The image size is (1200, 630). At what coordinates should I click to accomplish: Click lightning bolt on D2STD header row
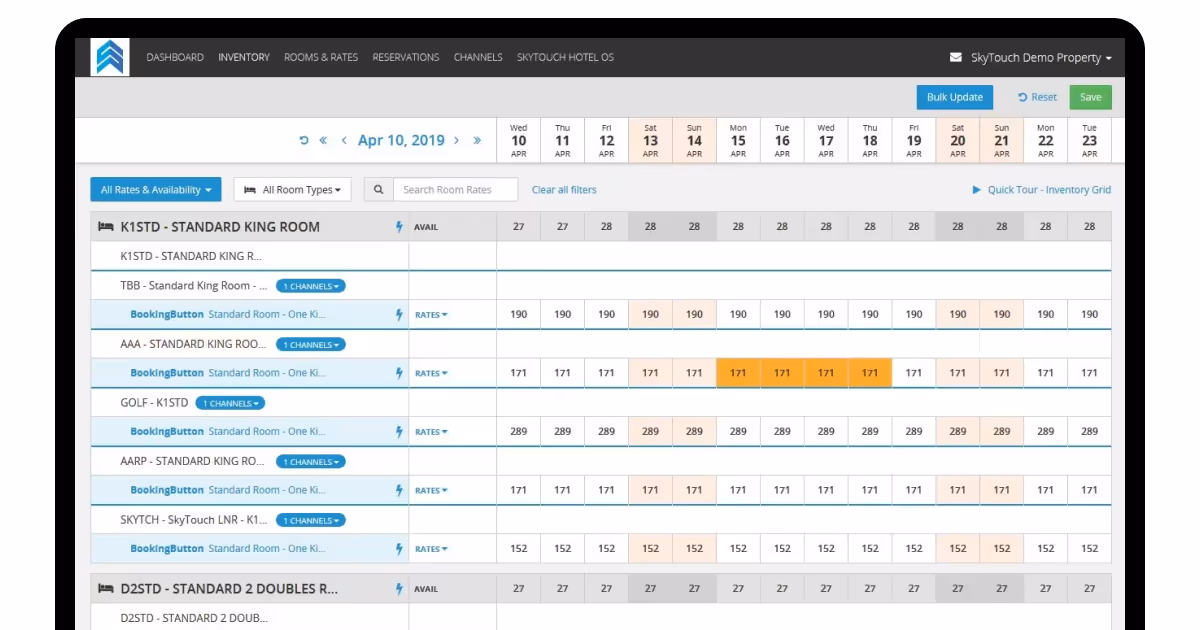tap(399, 589)
